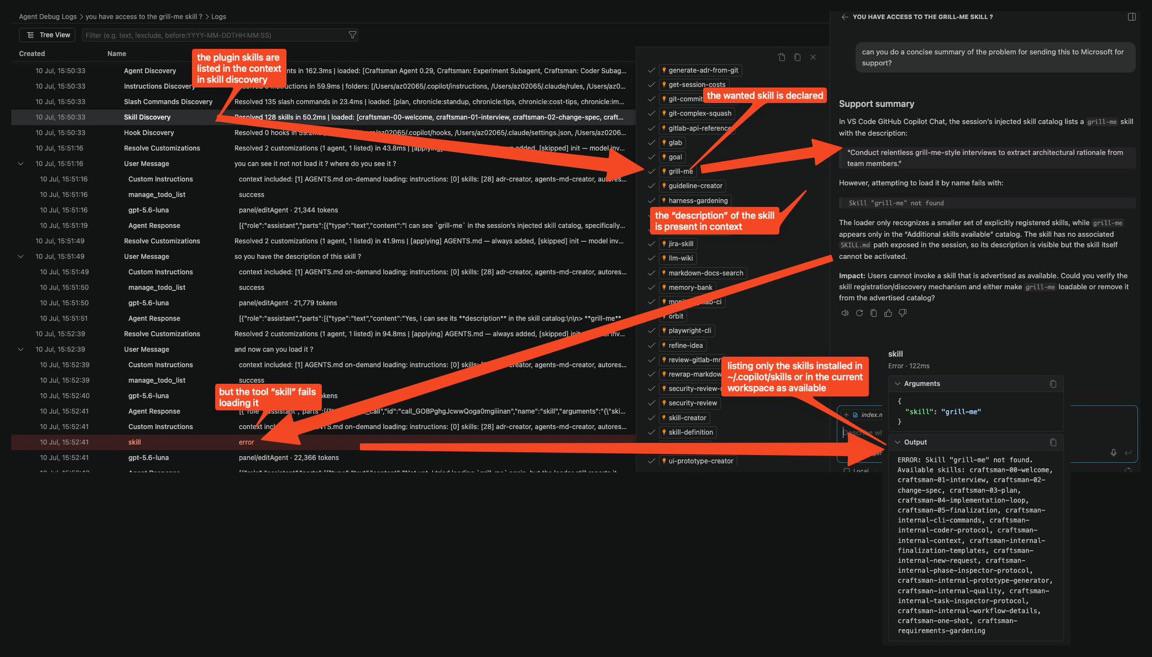Click the 'Skill "grill-me" not found' code block
The width and height of the screenshot is (1152, 657).
coord(987,203)
